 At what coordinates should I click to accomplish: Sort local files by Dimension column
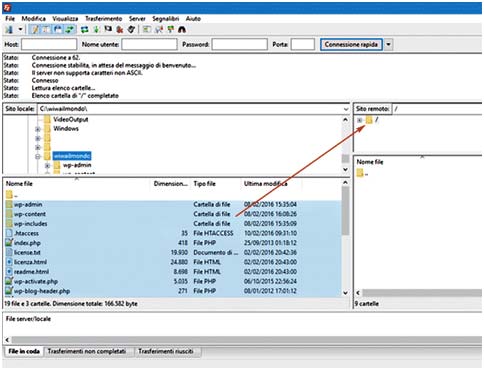click(x=171, y=184)
